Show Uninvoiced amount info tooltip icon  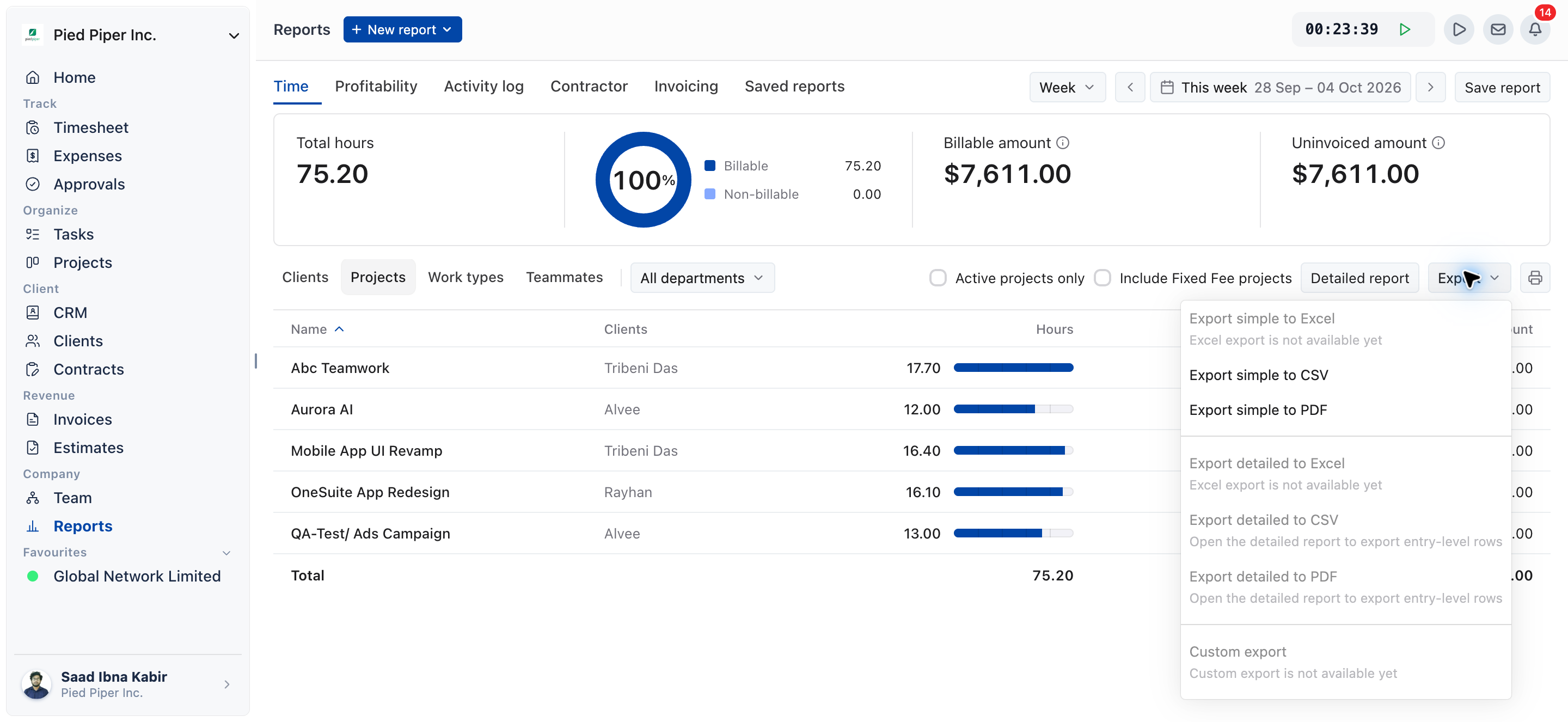pyautogui.click(x=1438, y=143)
